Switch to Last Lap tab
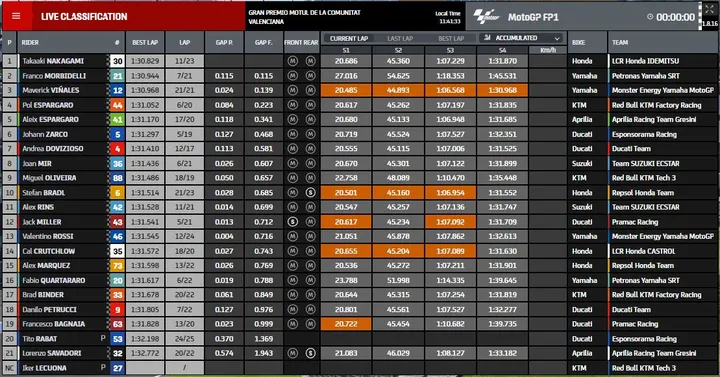720x377 pixels. pos(400,39)
